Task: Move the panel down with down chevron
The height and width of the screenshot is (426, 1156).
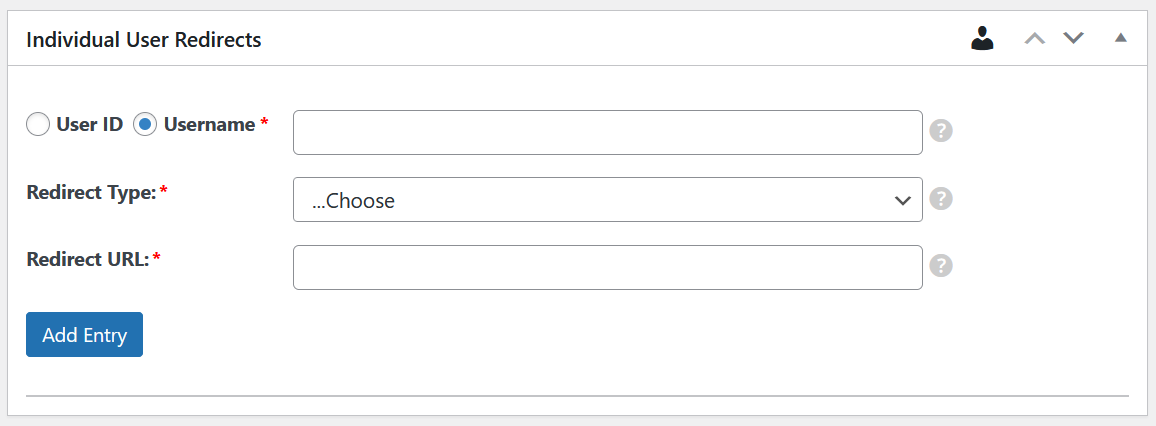Action: 1073,39
